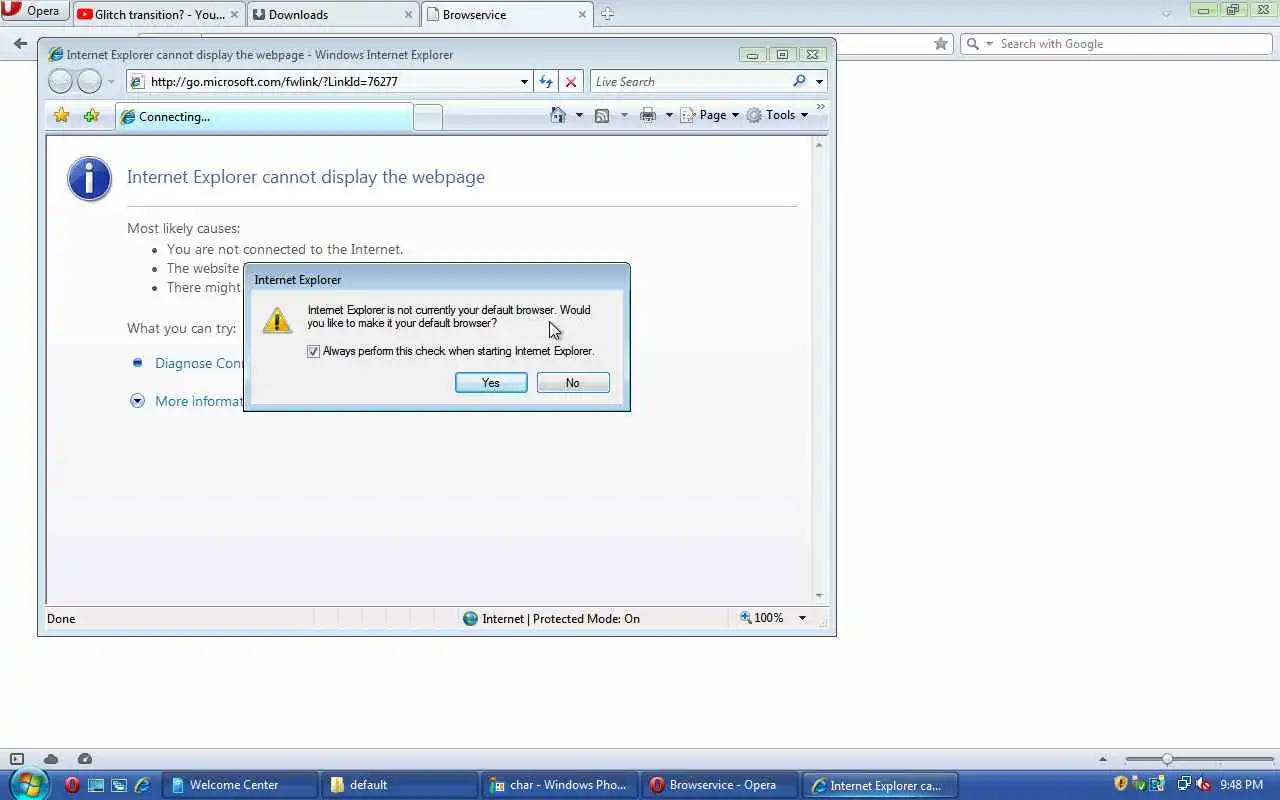Switch to the Glitch transition YouTube tab
Screen dimensions: 1280x800
click(x=158, y=14)
